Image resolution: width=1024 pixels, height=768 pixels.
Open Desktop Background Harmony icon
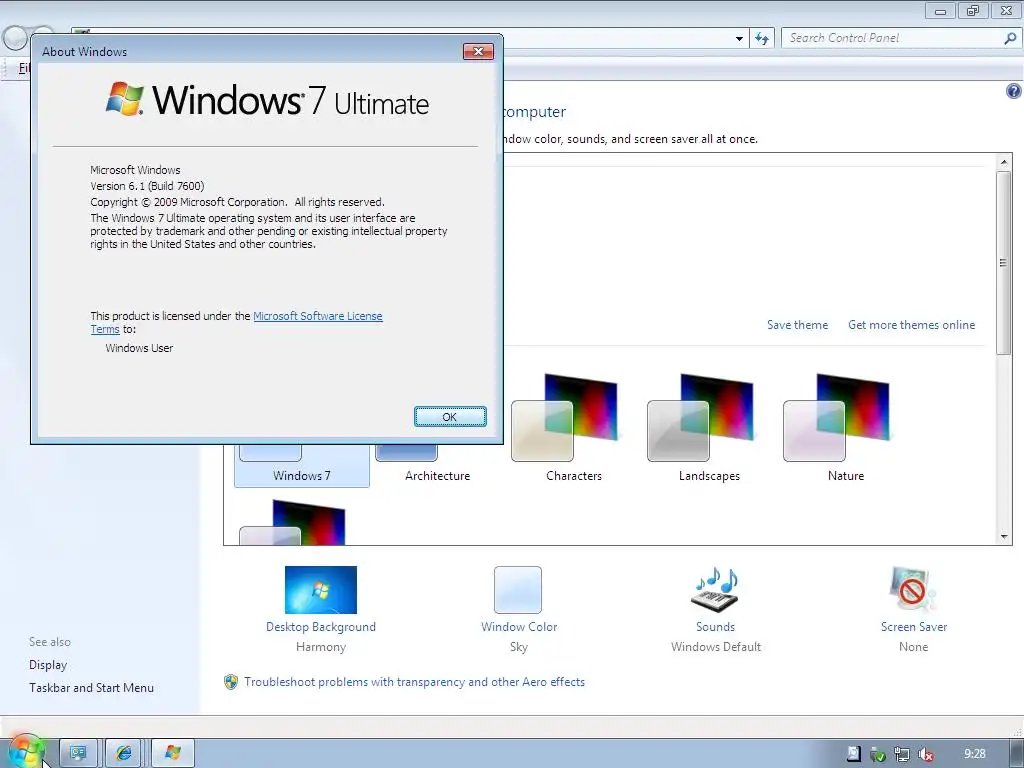click(x=321, y=590)
